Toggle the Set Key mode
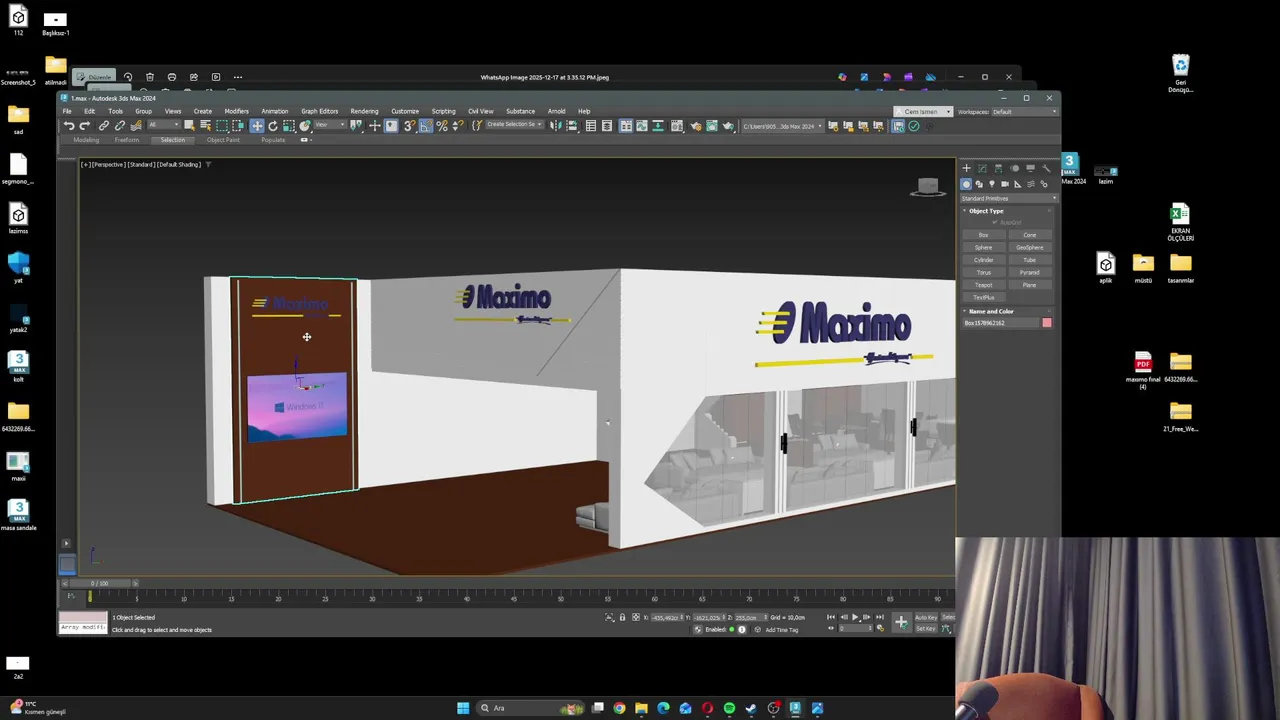 [x=926, y=628]
